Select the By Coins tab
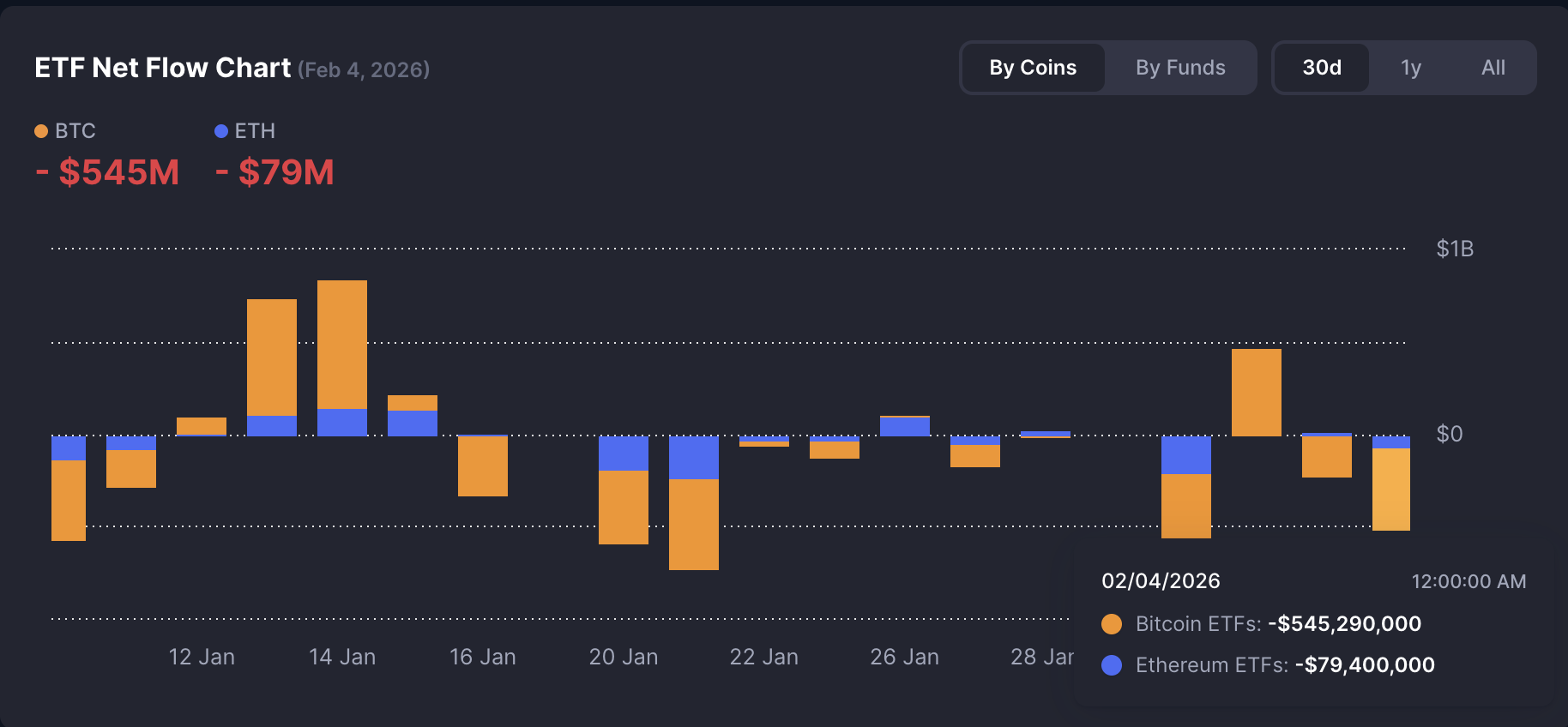 tap(1033, 68)
